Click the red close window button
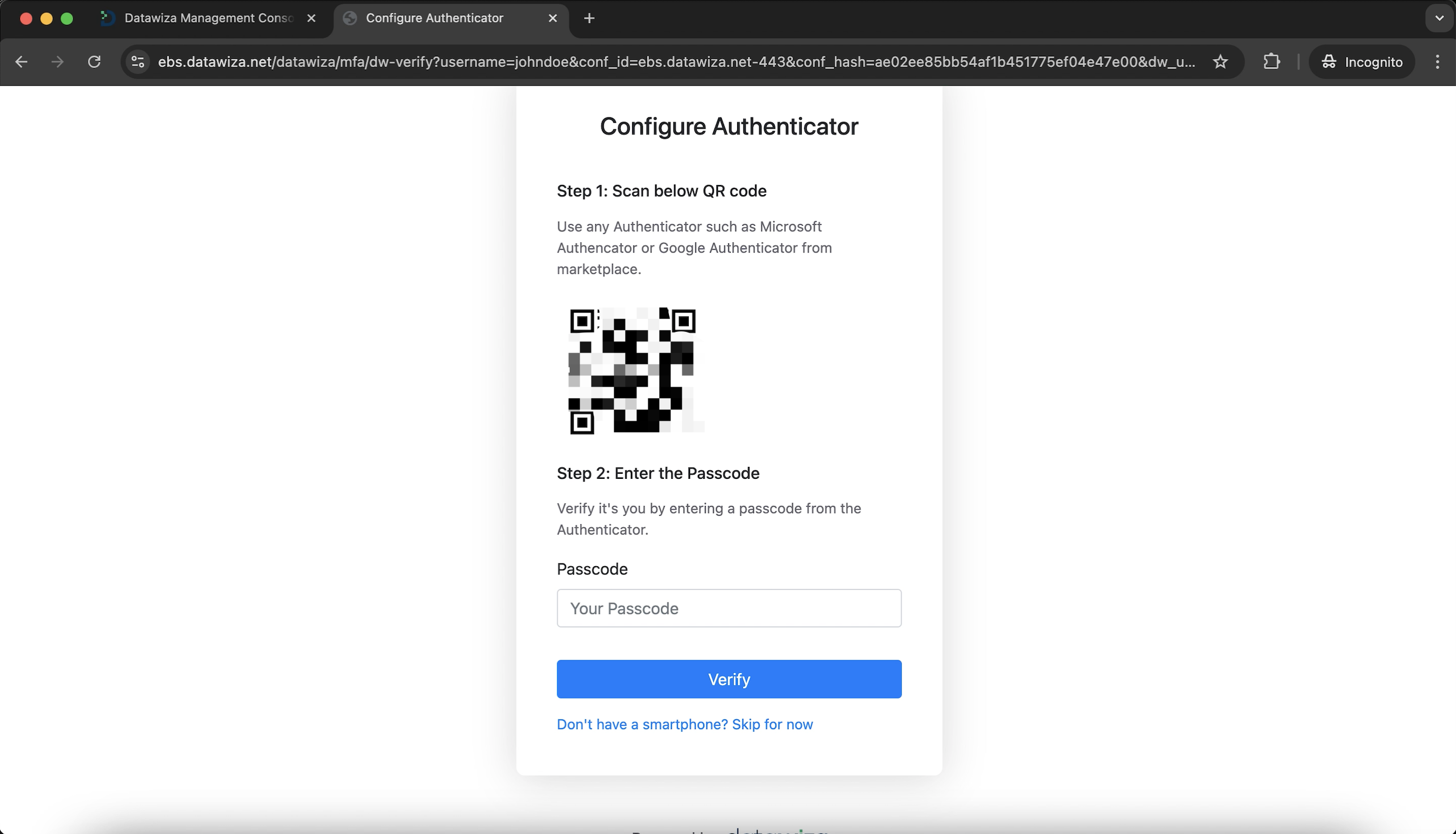This screenshot has height=834, width=1456. [26, 18]
